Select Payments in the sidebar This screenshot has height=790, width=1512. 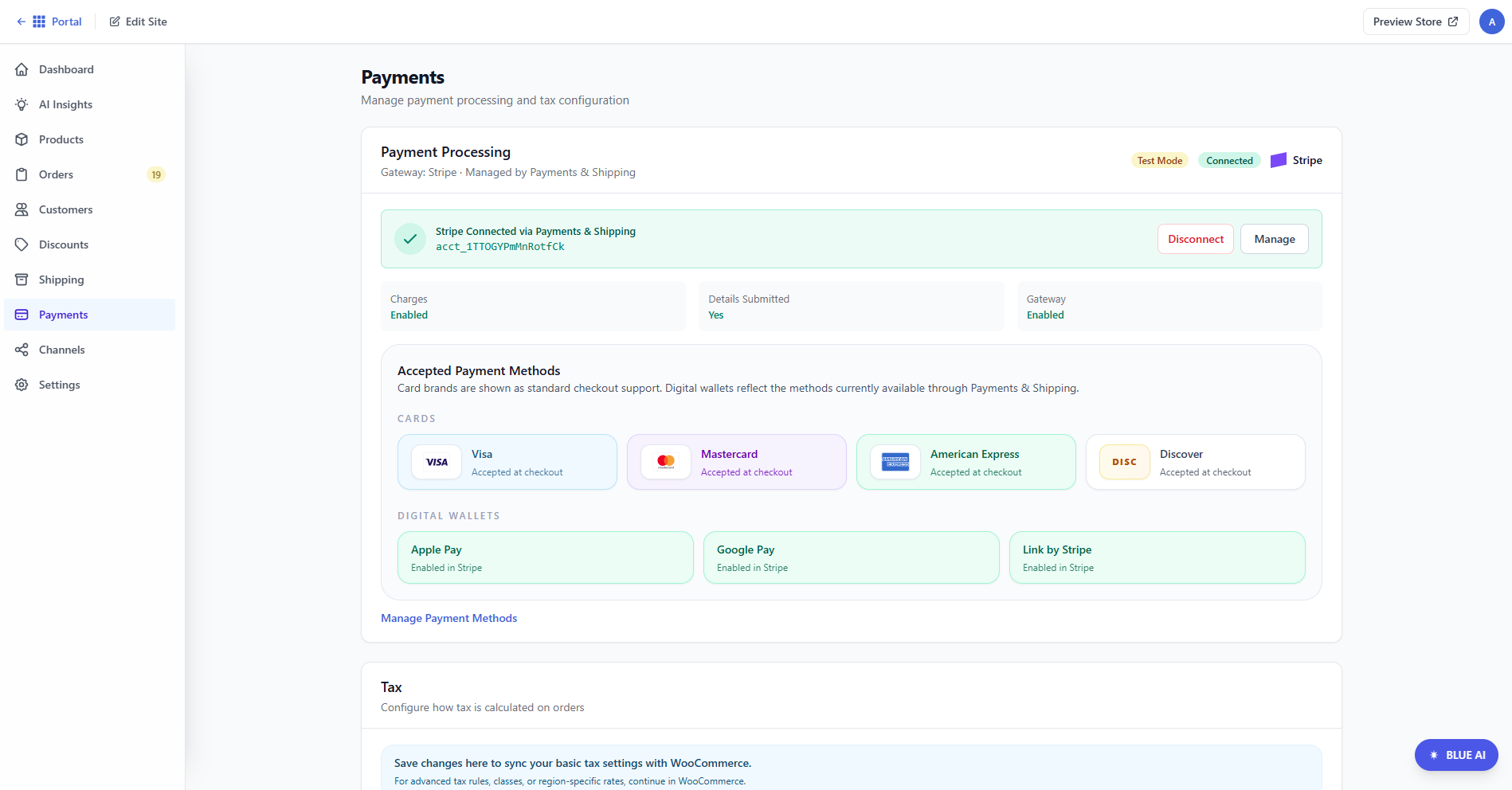[89, 315]
